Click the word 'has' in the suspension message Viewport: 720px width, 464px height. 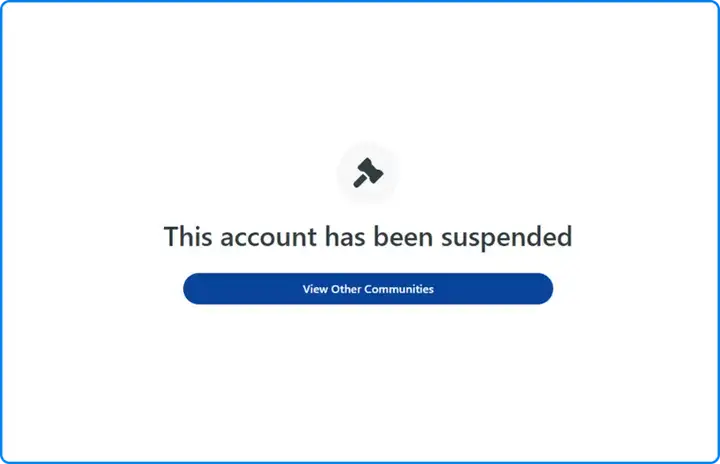[345, 236]
